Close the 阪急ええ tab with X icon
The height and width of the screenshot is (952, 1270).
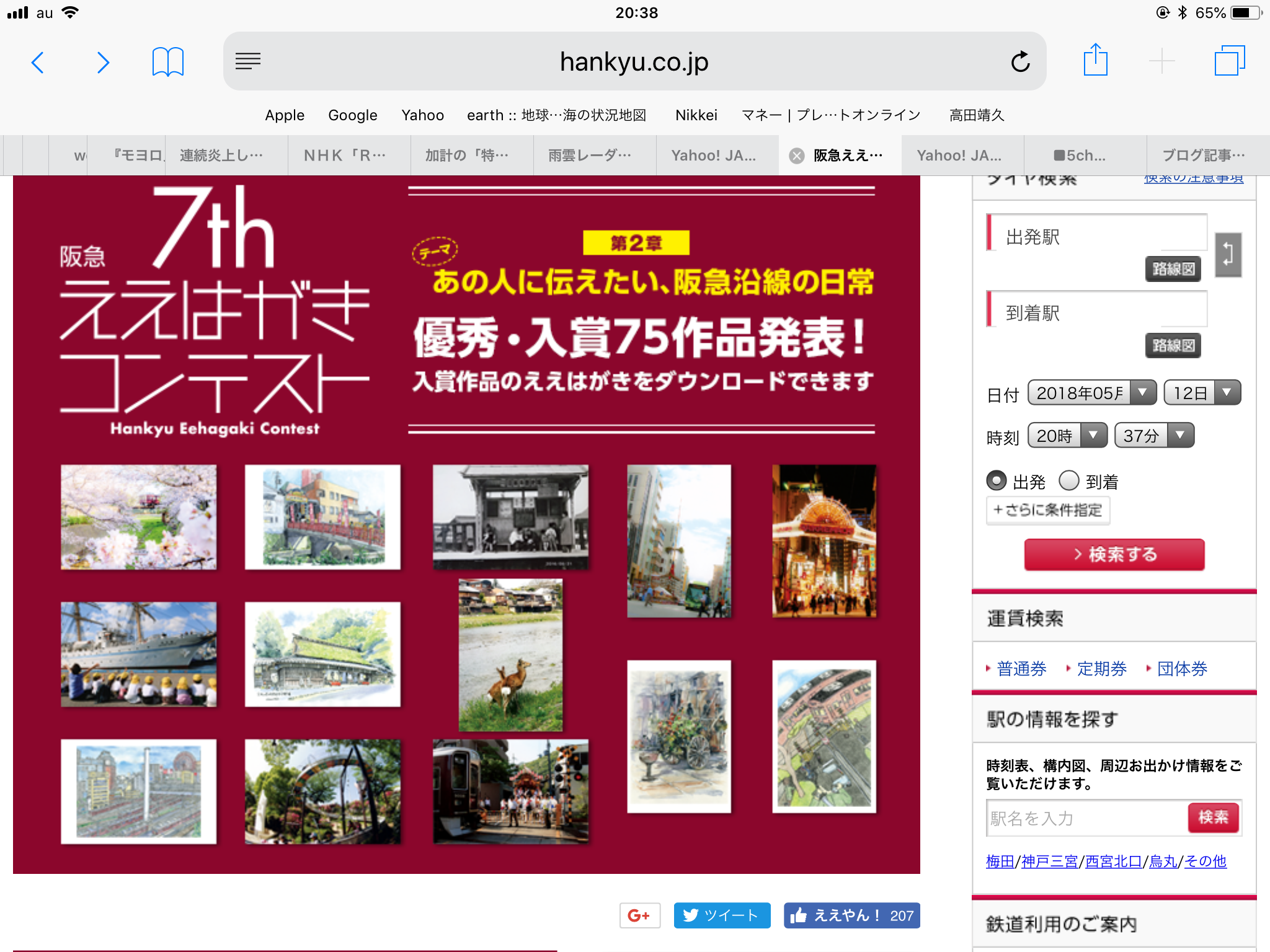(x=797, y=156)
